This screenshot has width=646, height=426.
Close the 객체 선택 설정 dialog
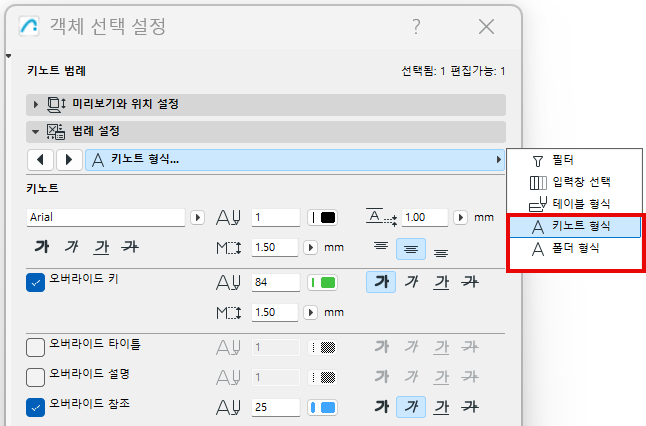[487, 27]
